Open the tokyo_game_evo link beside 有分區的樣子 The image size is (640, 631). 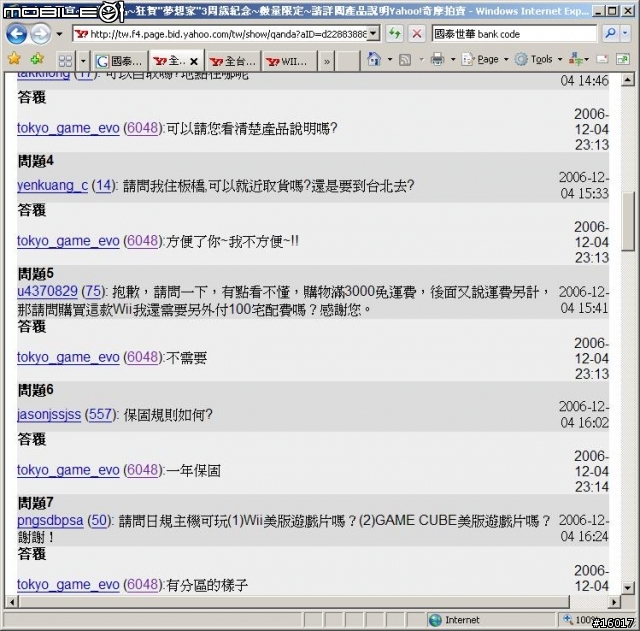point(68,585)
